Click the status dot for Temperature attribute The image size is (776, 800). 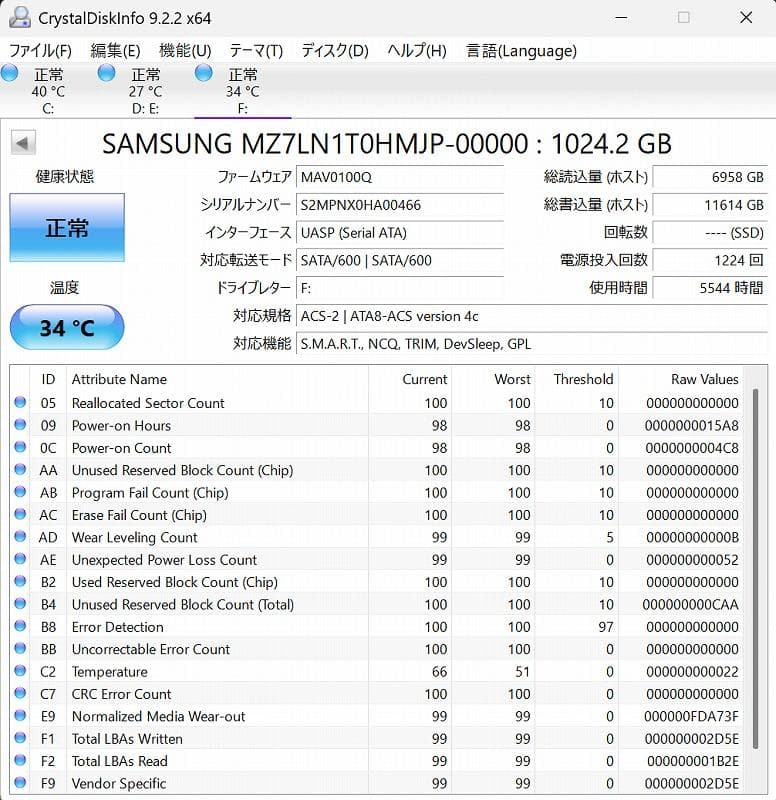click(20, 670)
